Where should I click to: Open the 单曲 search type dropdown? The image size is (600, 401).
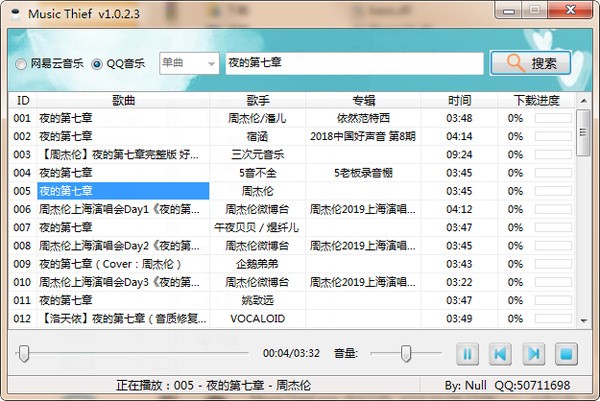tap(188, 63)
